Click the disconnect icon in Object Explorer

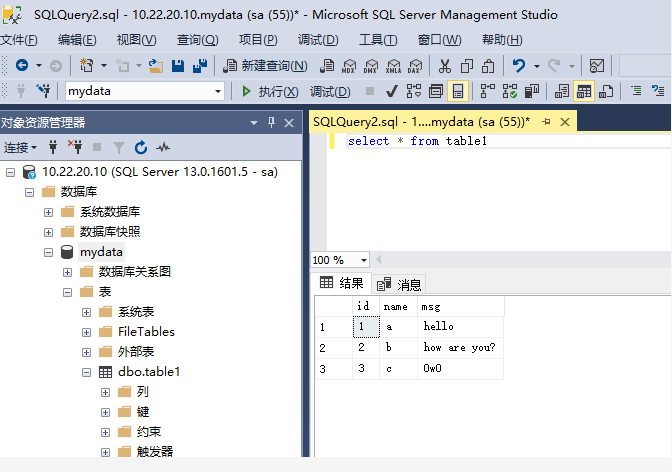(x=74, y=147)
